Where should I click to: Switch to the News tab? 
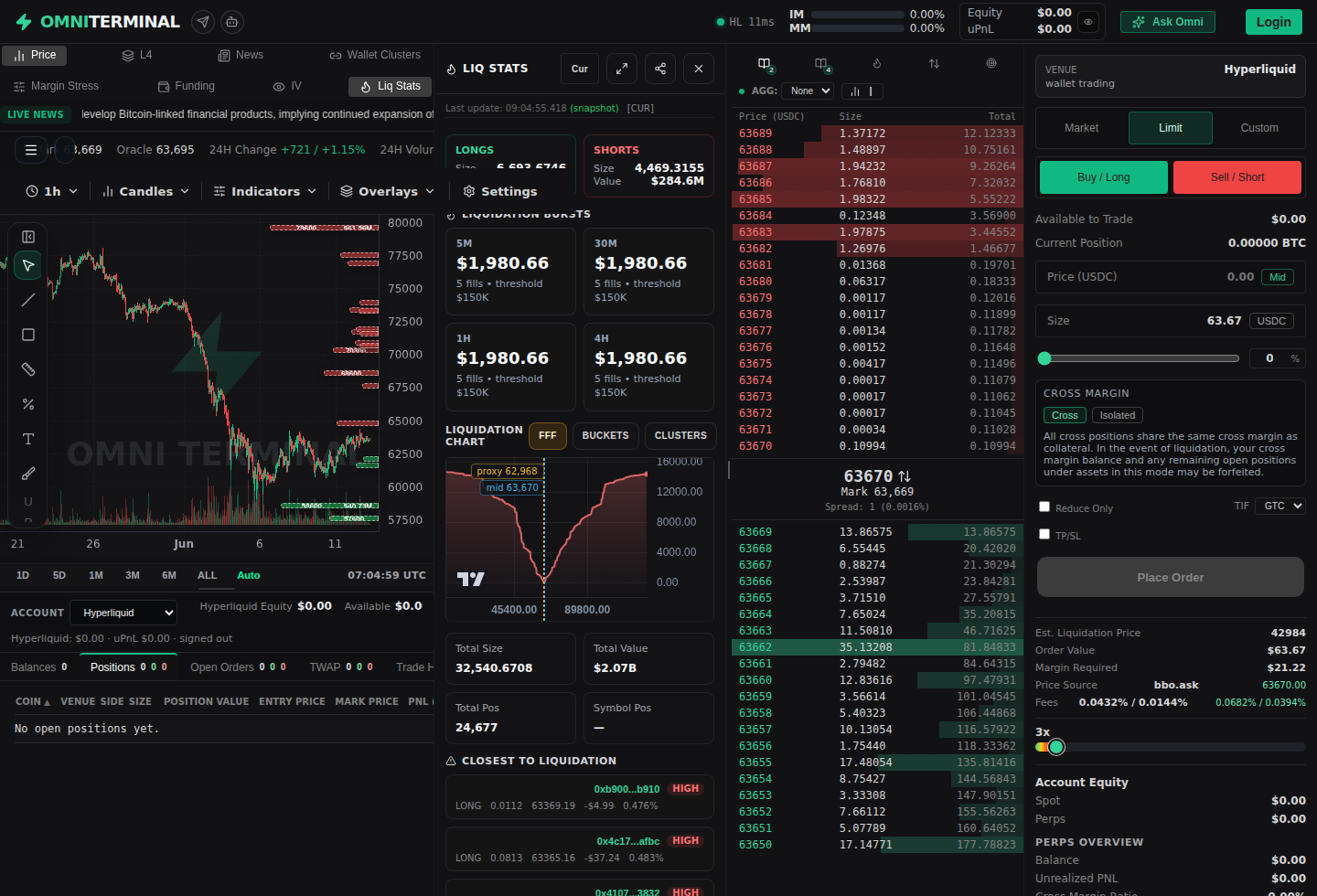[241, 55]
